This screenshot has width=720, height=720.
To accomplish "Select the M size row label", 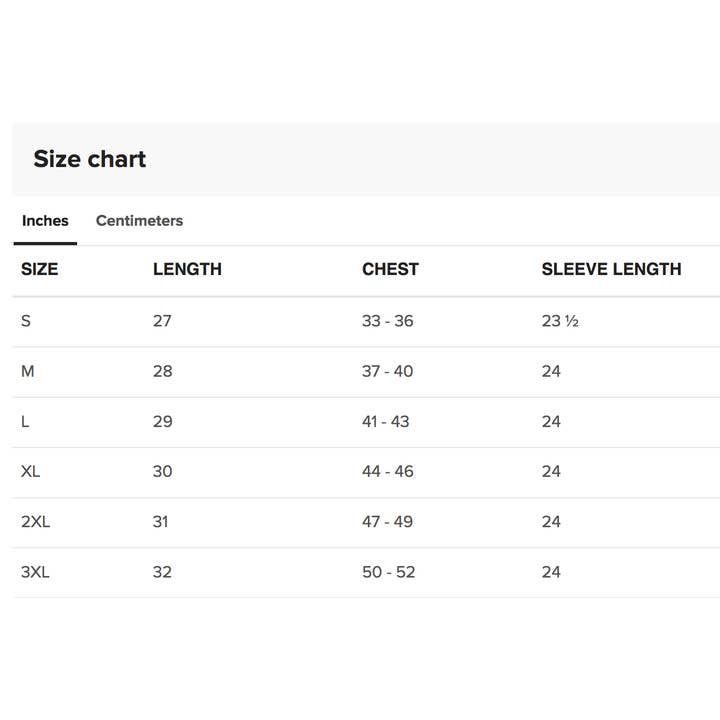I will (x=28, y=371).
